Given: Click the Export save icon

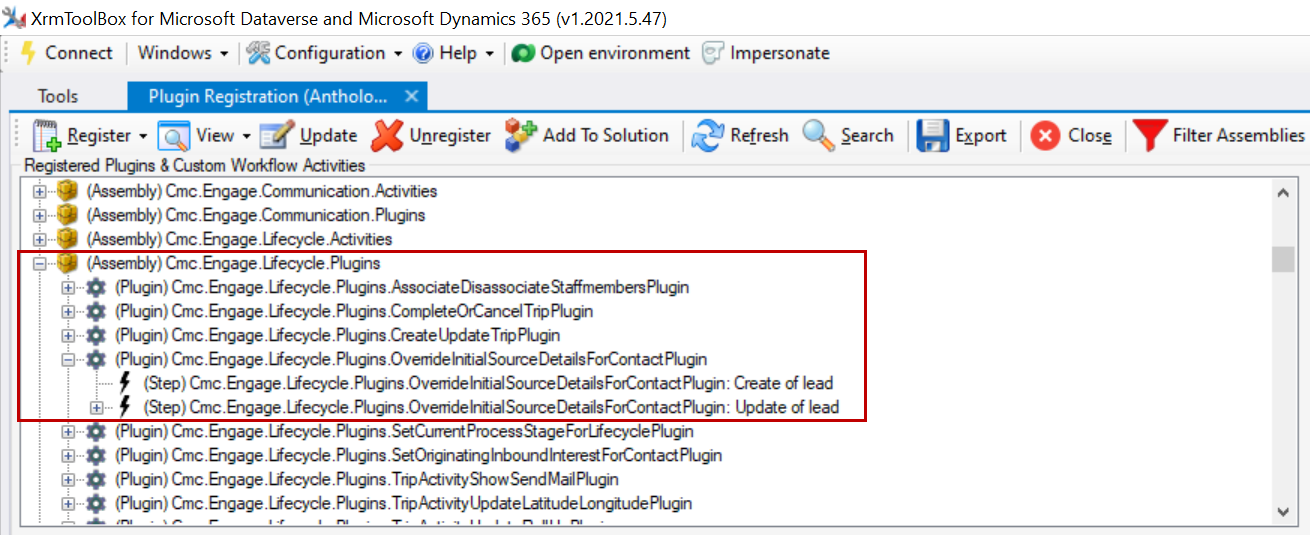Looking at the screenshot, I should coord(933,135).
